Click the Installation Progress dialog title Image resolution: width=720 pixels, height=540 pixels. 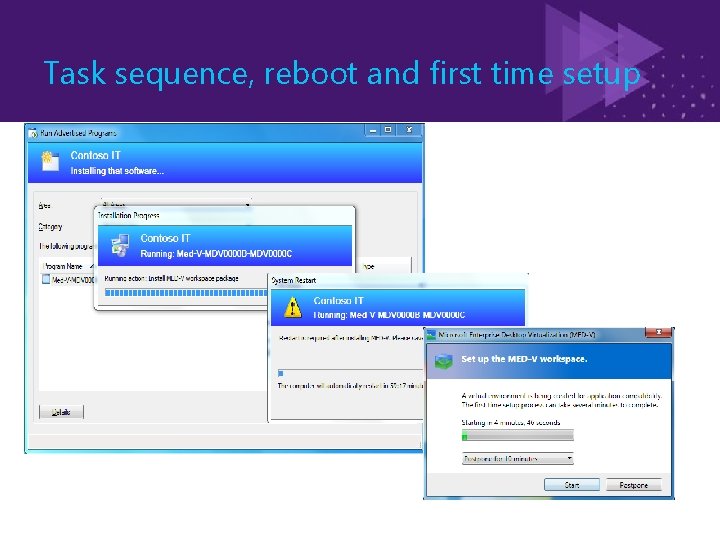pos(129,215)
